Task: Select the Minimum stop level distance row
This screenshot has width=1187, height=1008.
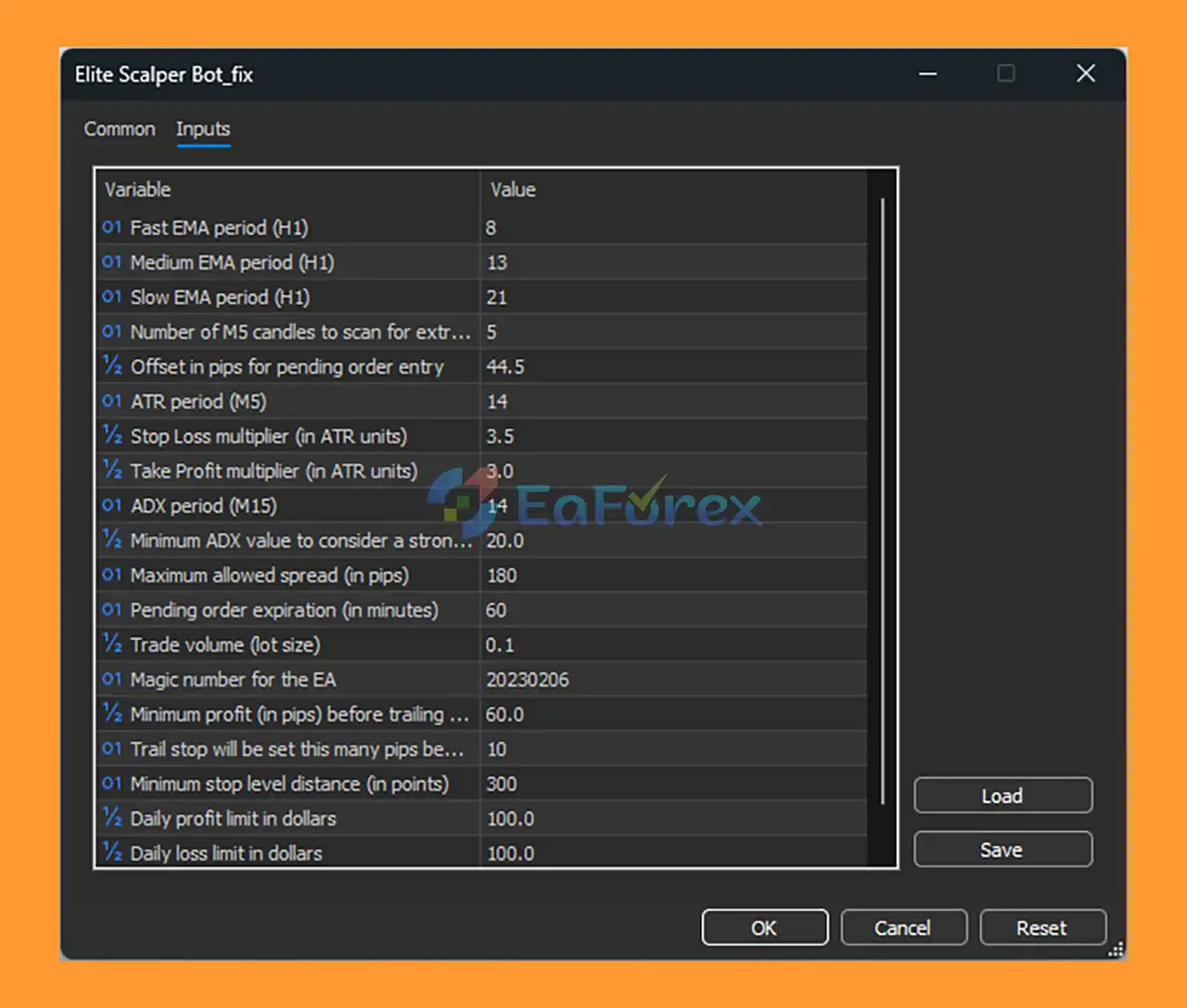Action: (x=289, y=784)
